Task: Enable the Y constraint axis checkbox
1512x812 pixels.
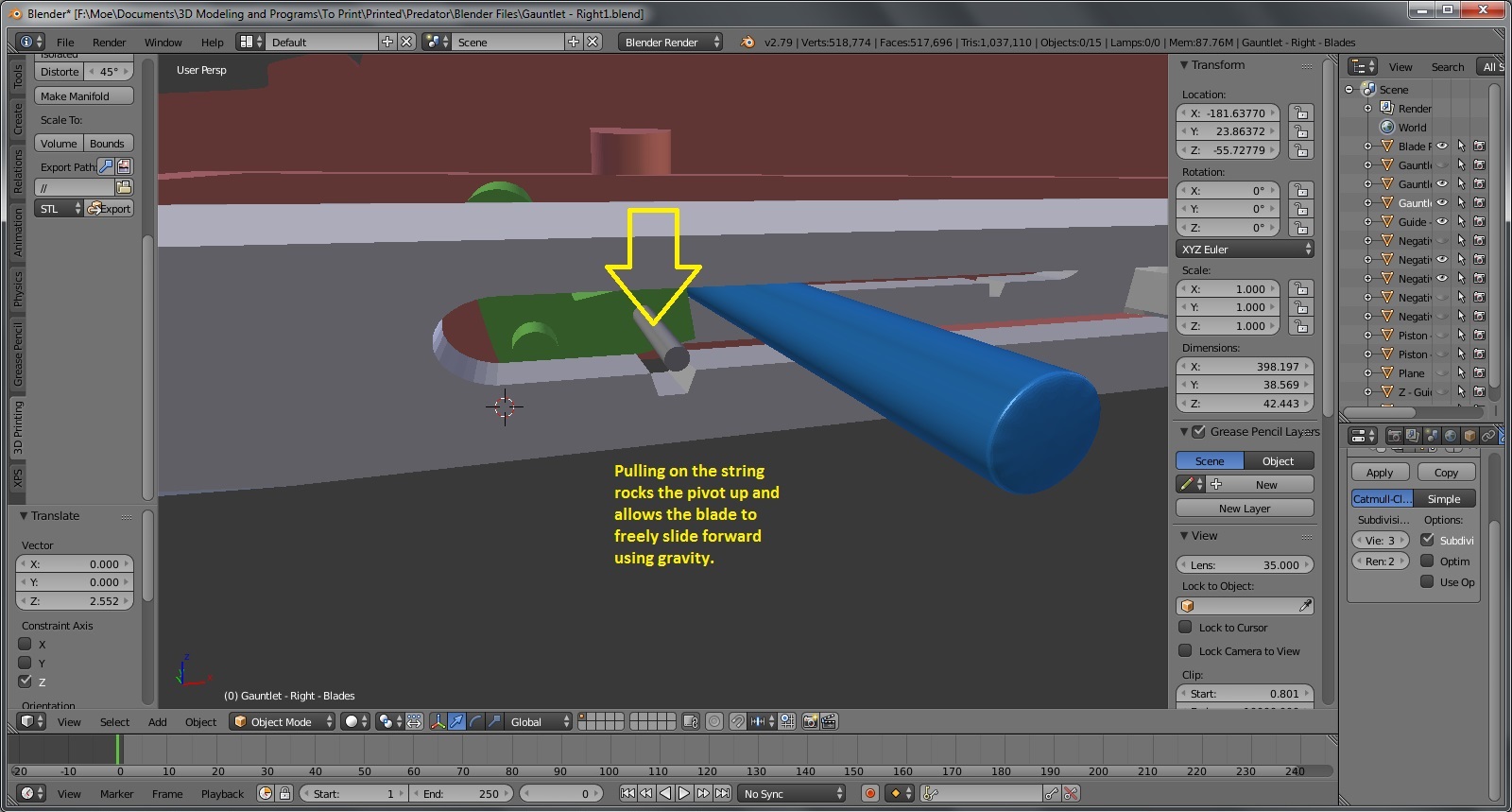Action: click(26, 663)
